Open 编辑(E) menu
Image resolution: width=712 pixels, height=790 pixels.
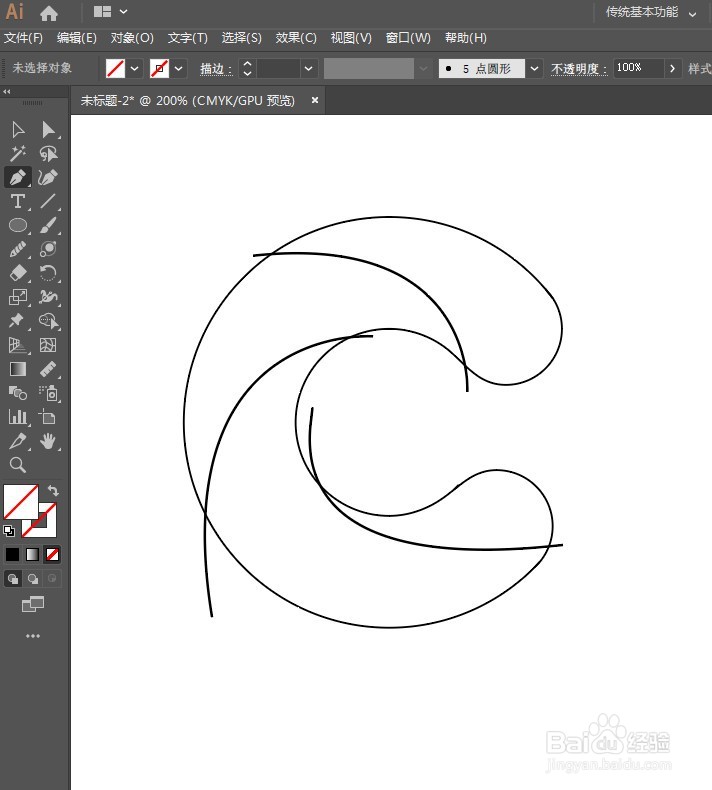click(77, 38)
